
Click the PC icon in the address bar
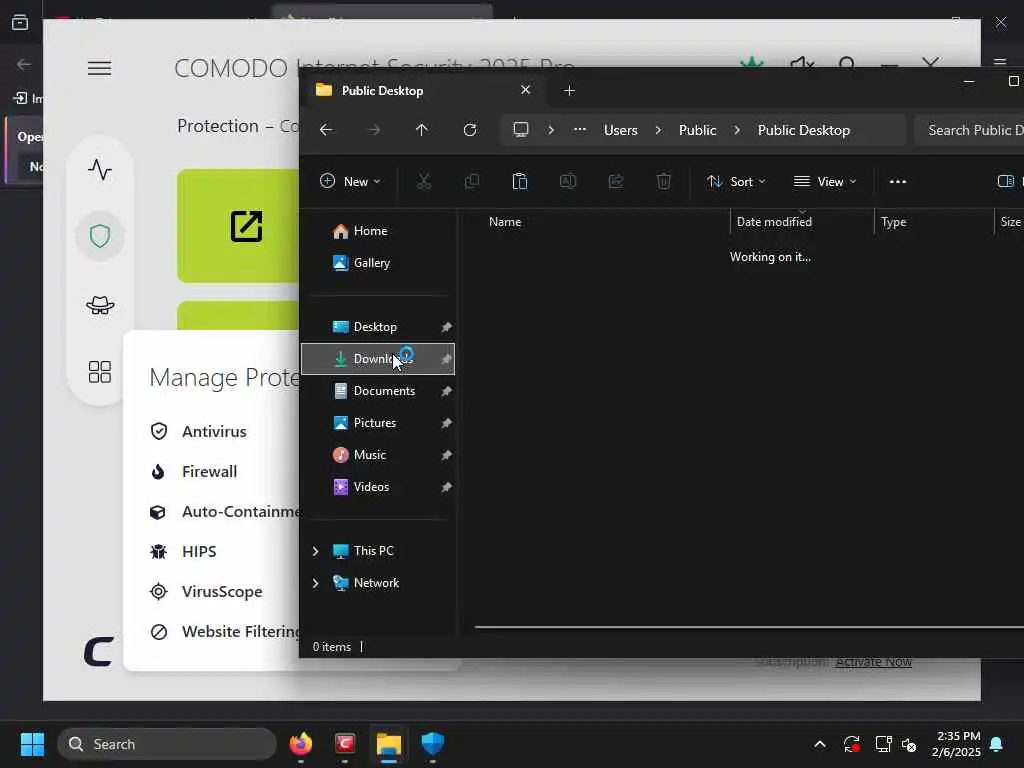(x=520, y=129)
